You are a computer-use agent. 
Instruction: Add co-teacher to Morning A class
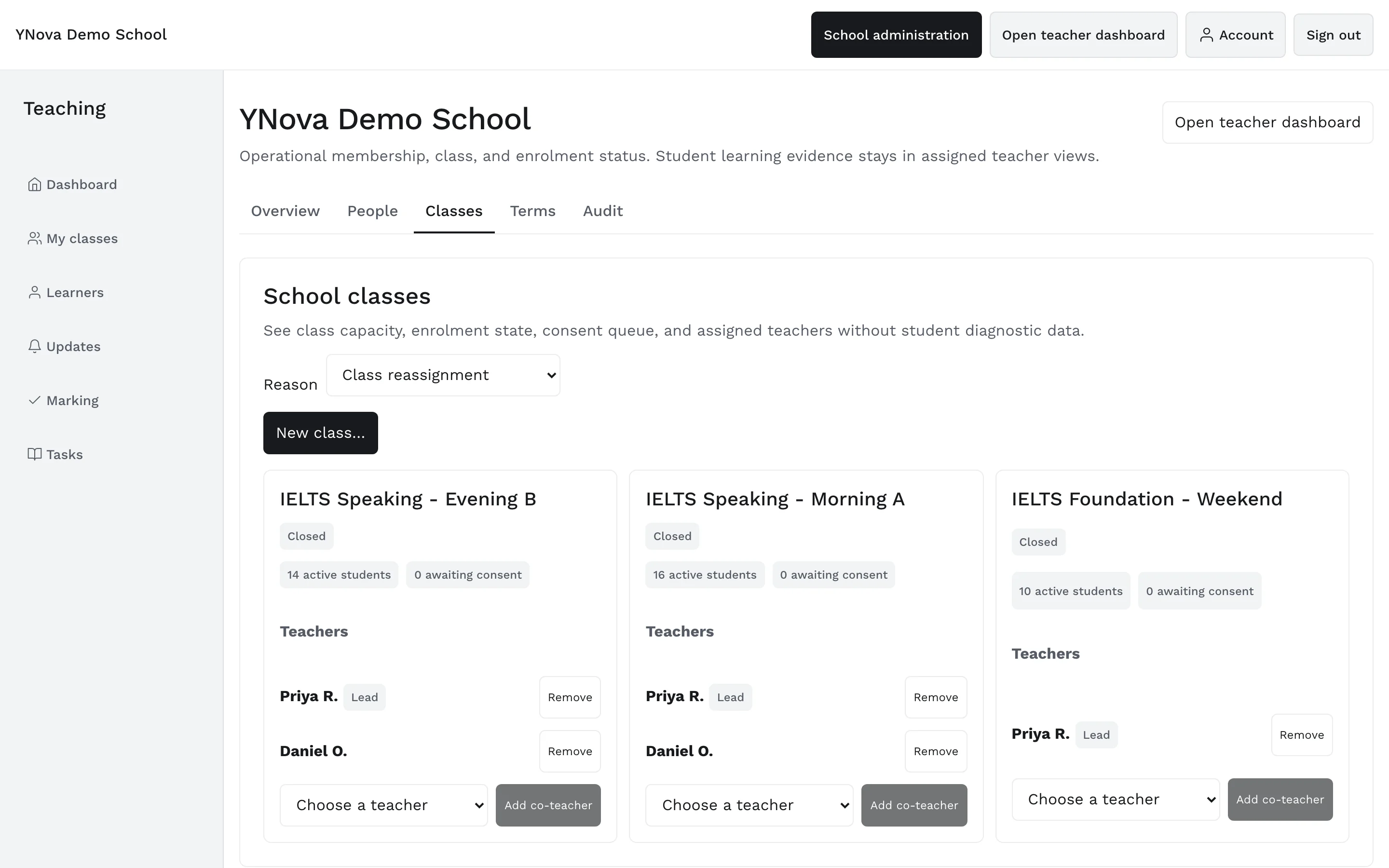[914, 805]
